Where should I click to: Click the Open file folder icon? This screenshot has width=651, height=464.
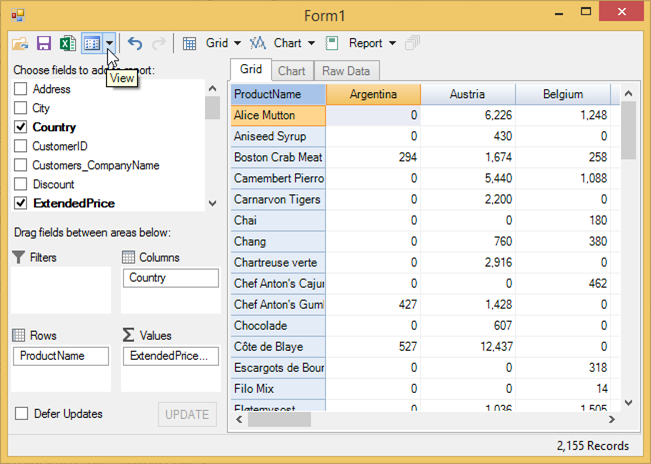tap(20, 44)
